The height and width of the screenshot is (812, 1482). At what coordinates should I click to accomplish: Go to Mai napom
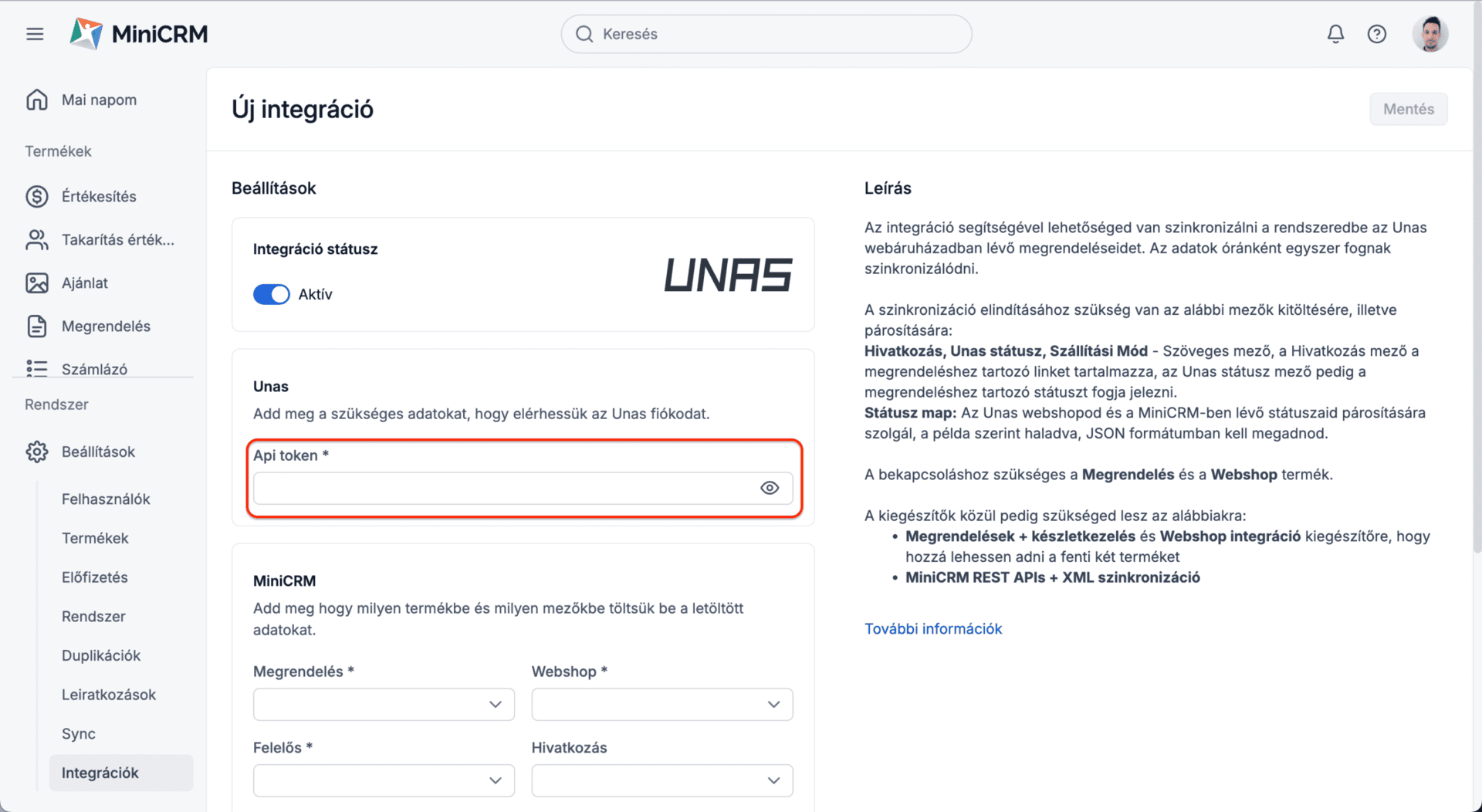[99, 100]
